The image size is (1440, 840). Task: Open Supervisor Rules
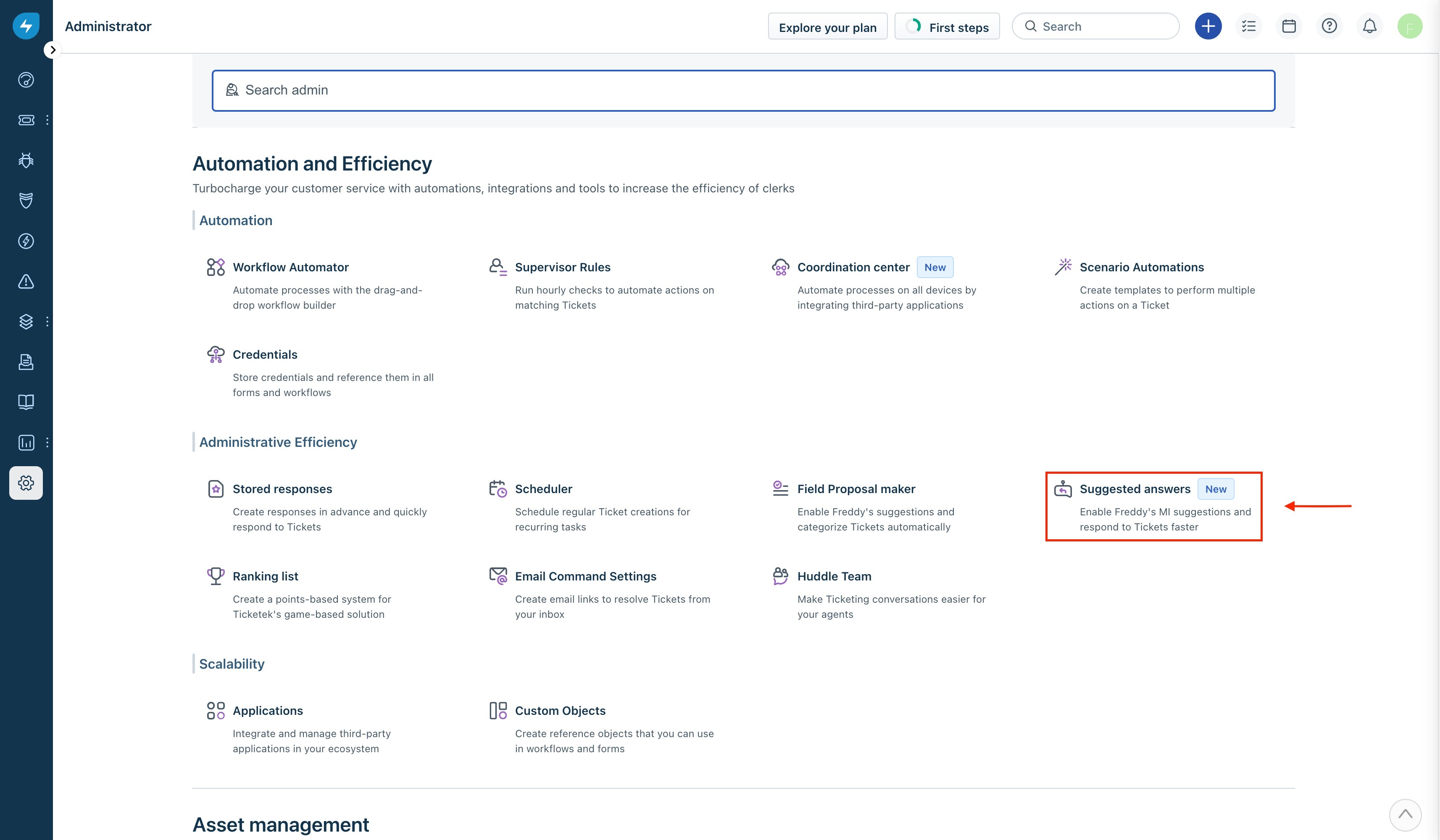562,267
